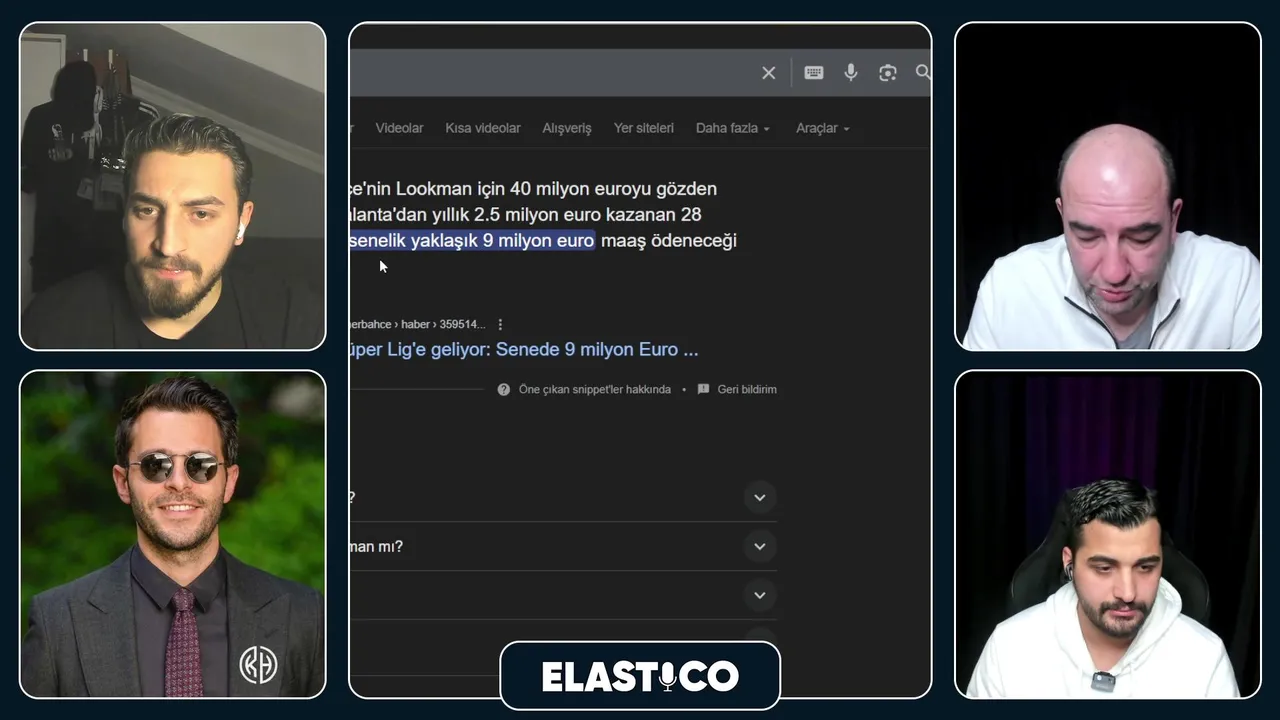Switch to the Videolar tab
The image size is (1280, 720).
point(399,128)
